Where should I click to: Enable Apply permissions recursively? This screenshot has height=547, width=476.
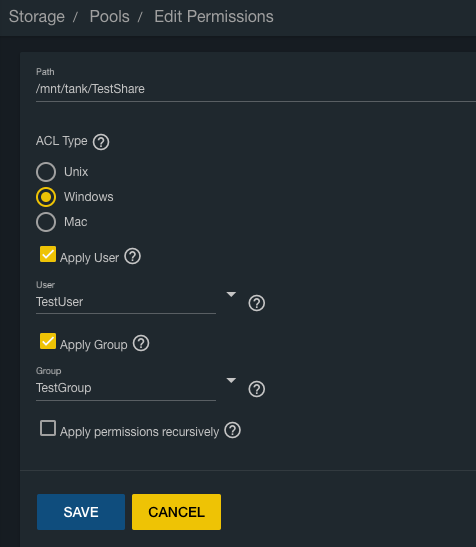pyautogui.click(x=48, y=428)
